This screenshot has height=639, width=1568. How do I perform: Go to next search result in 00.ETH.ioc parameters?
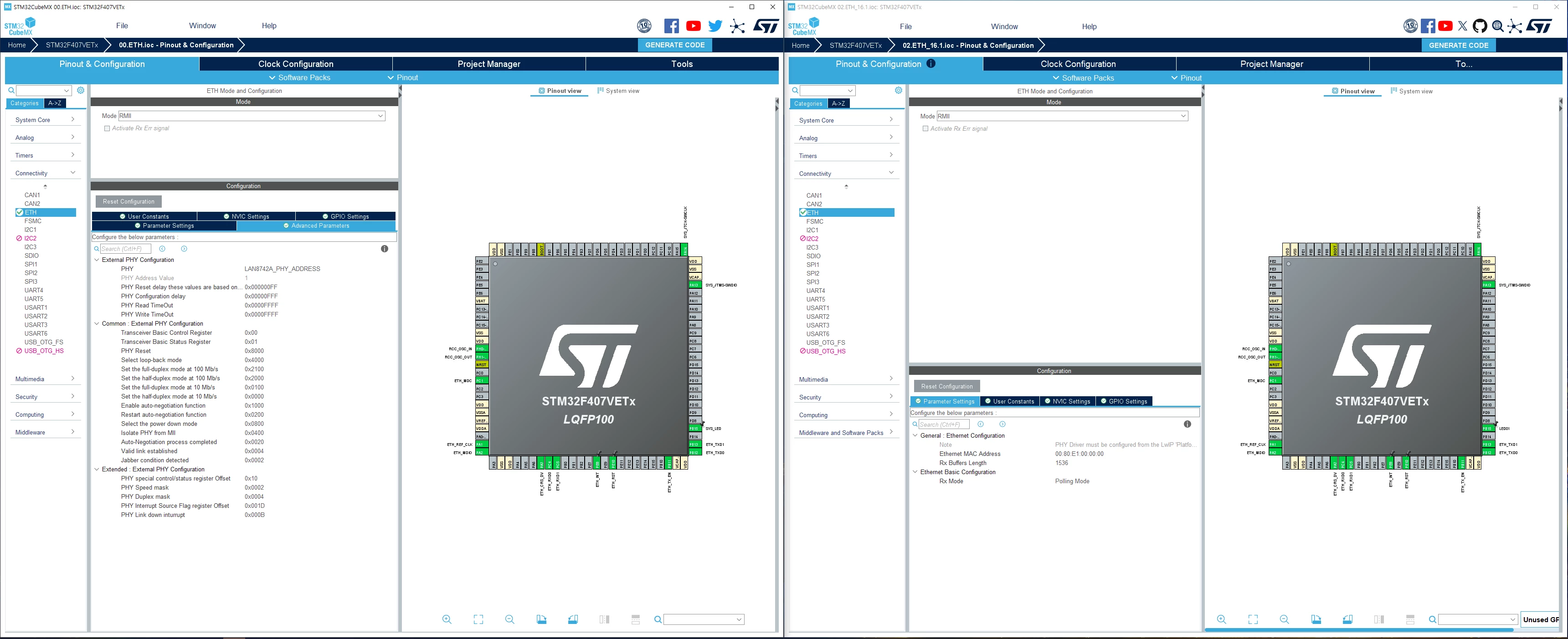click(184, 249)
